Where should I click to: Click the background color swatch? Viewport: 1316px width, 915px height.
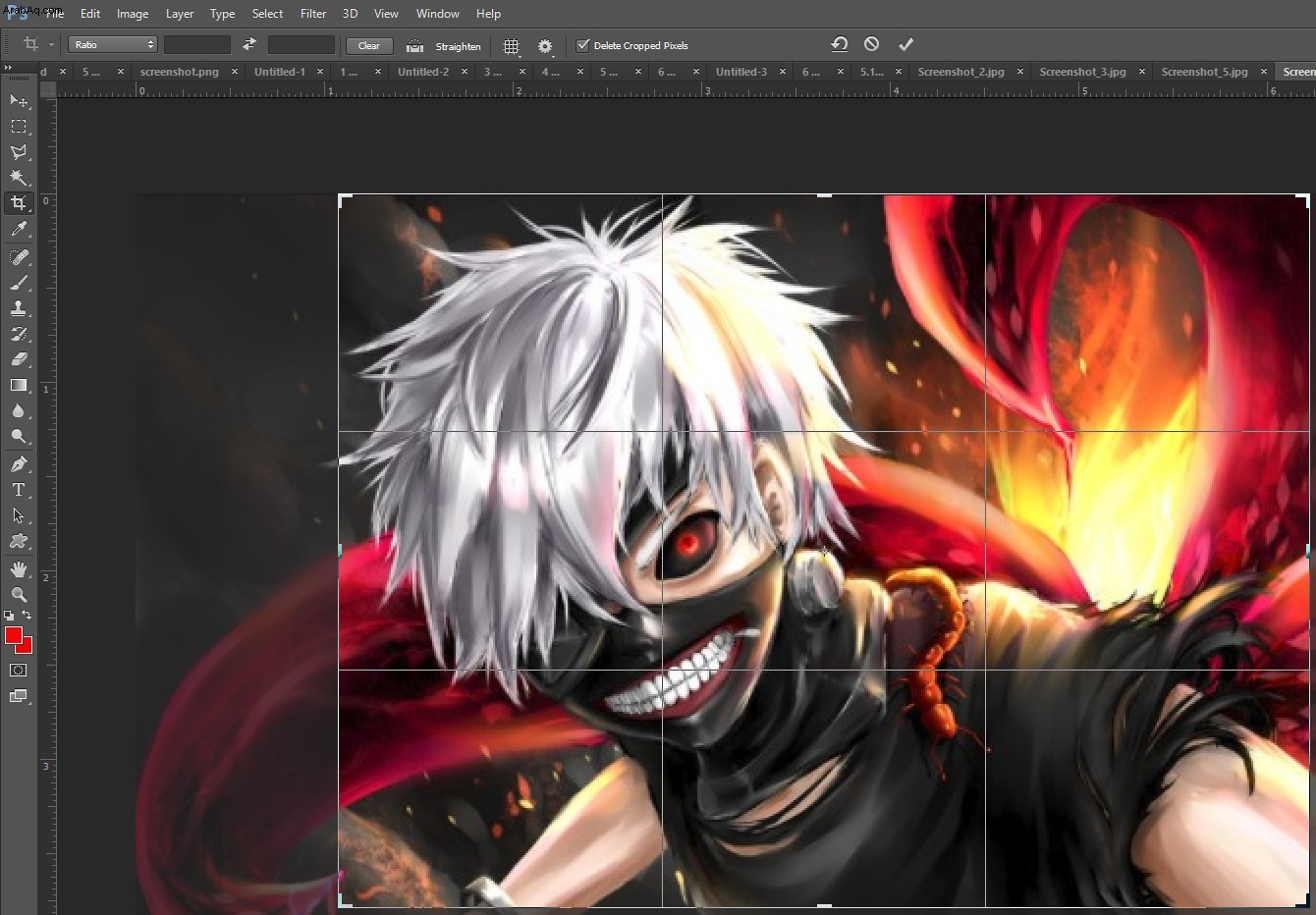coord(27,648)
